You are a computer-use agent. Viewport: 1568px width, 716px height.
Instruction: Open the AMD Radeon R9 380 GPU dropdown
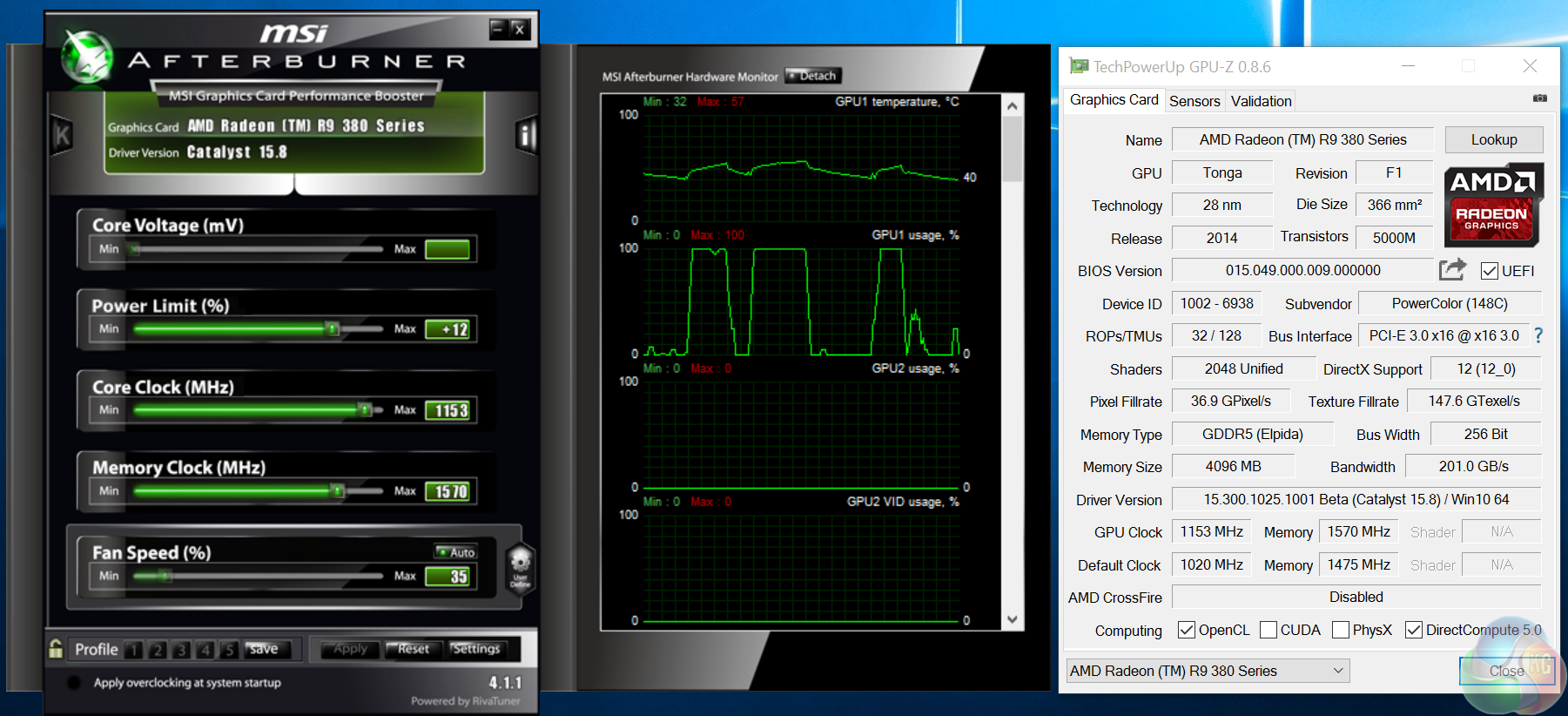[x=1208, y=671]
